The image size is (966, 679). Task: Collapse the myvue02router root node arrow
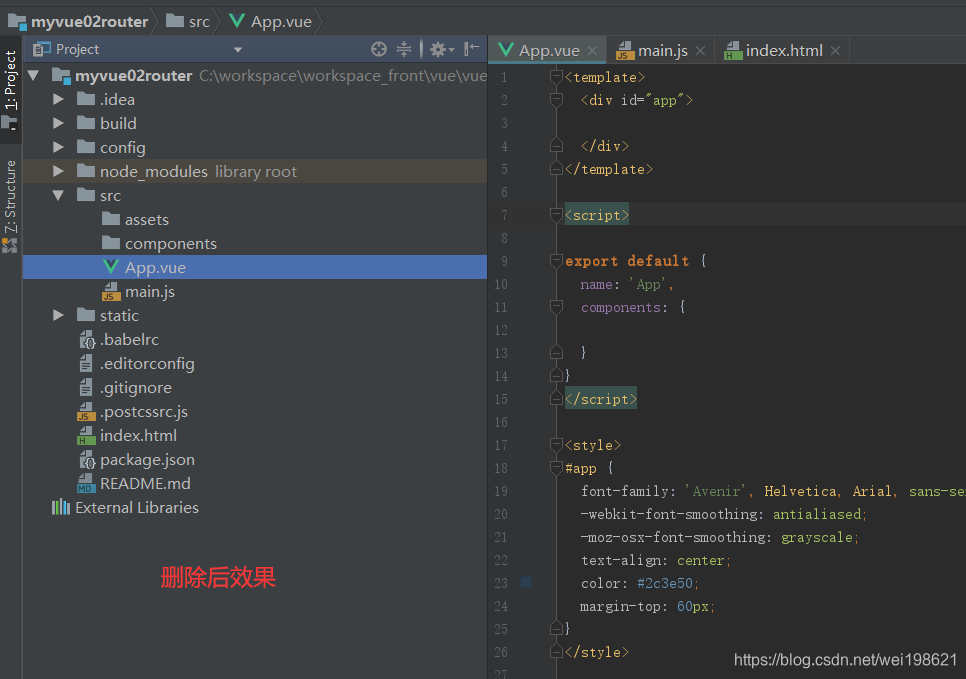34,76
